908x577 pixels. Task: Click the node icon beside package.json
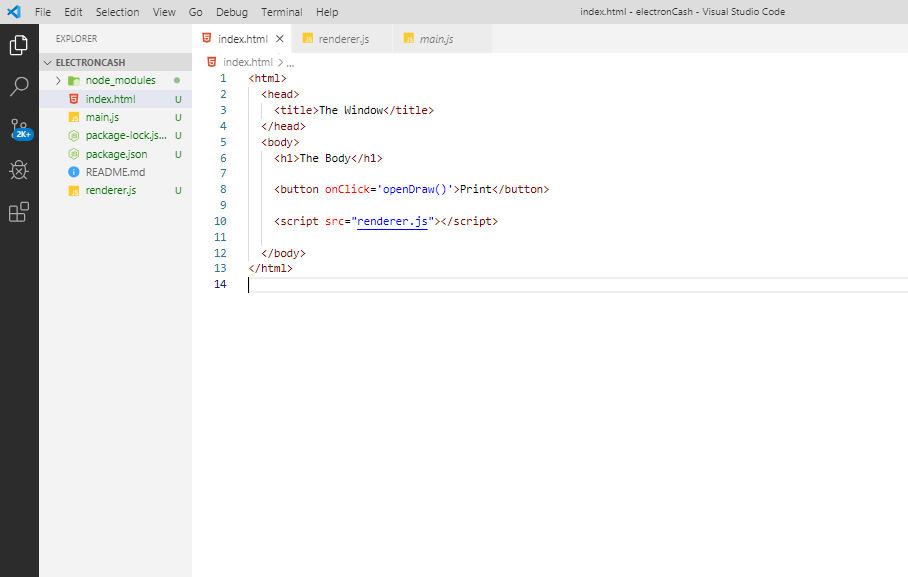click(74, 154)
